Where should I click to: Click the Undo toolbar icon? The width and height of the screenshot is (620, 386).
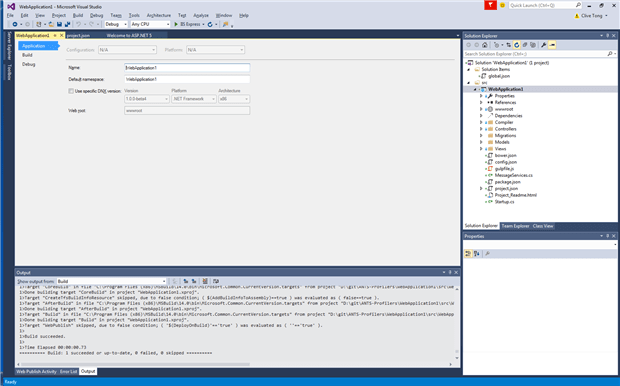tap(78, 24)
